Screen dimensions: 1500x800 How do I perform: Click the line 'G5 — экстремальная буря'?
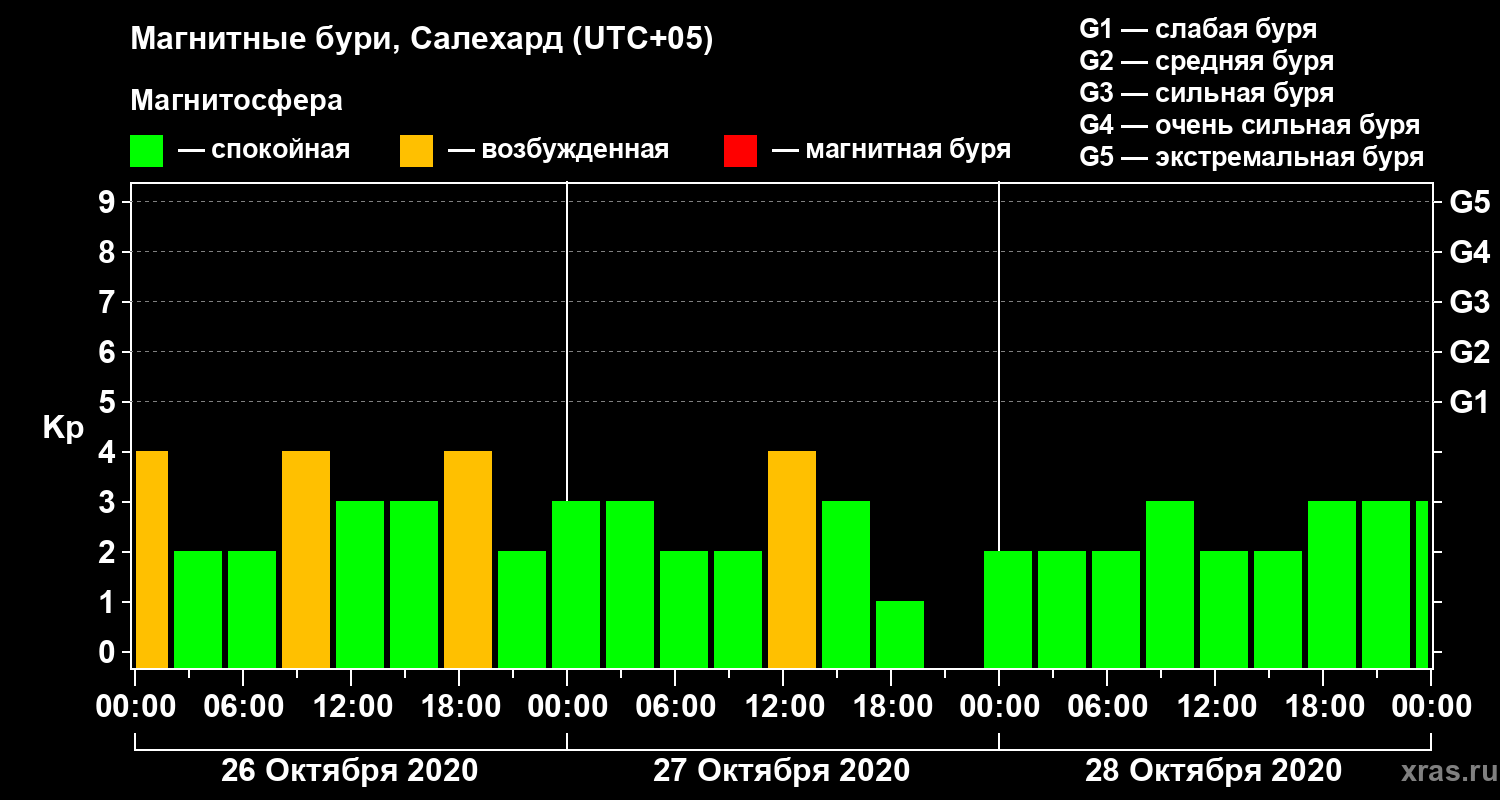click(1252, 157)
